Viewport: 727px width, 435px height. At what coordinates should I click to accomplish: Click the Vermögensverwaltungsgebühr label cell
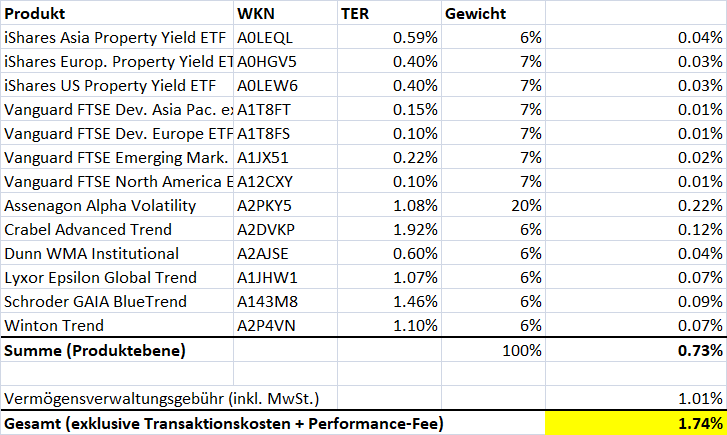point(170,398)
